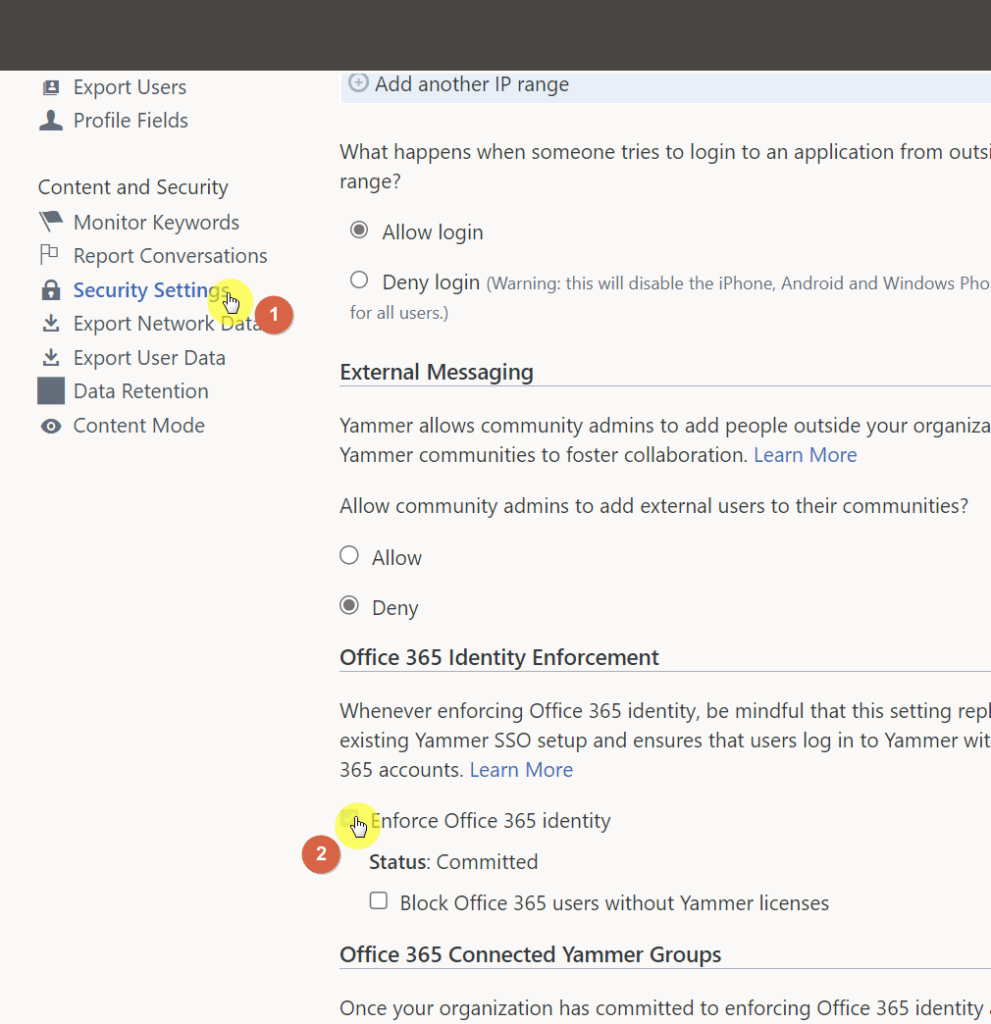Click the Security Settings lock icon
The height and width of the screenshot is (1024, 991).
51,290
